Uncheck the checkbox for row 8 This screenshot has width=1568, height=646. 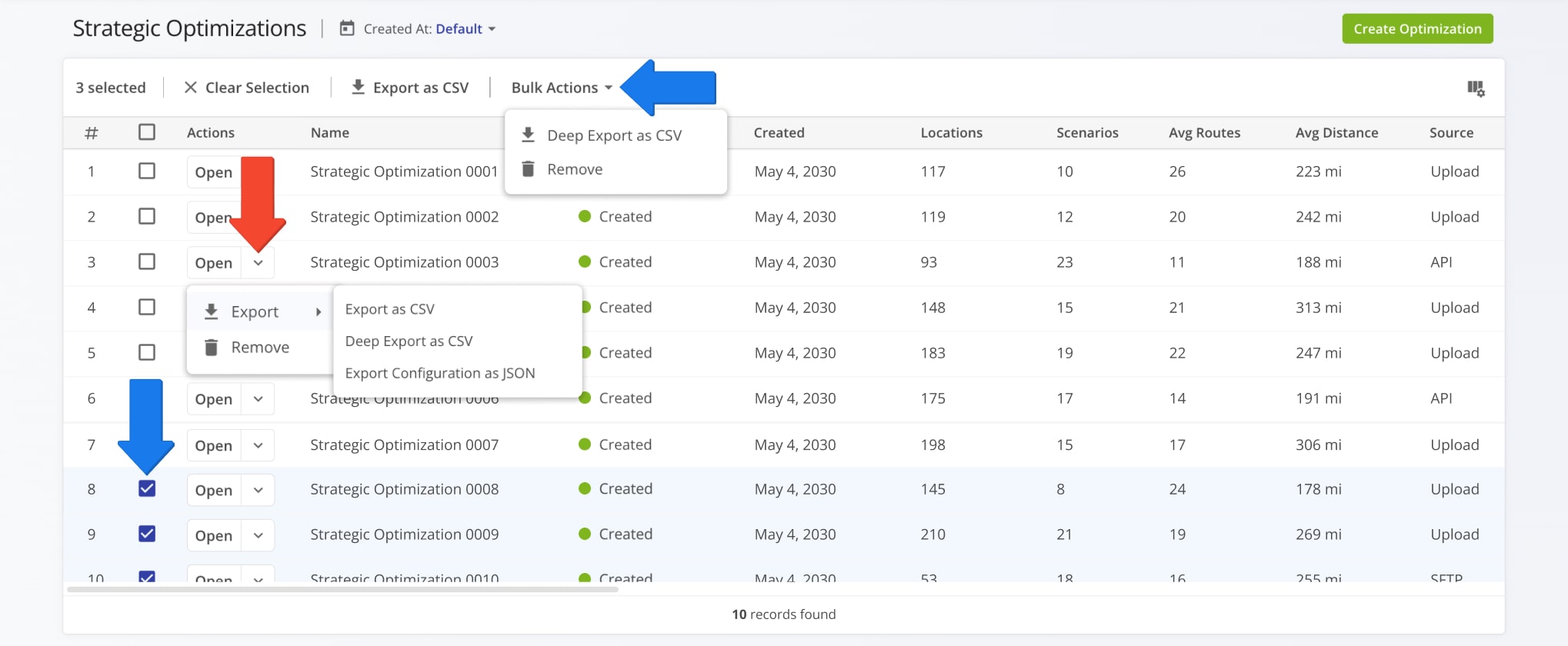click(147, 488)
